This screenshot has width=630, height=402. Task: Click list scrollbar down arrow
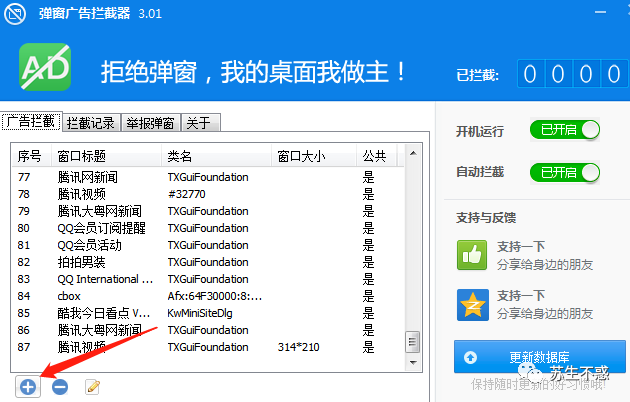(413, 363)
